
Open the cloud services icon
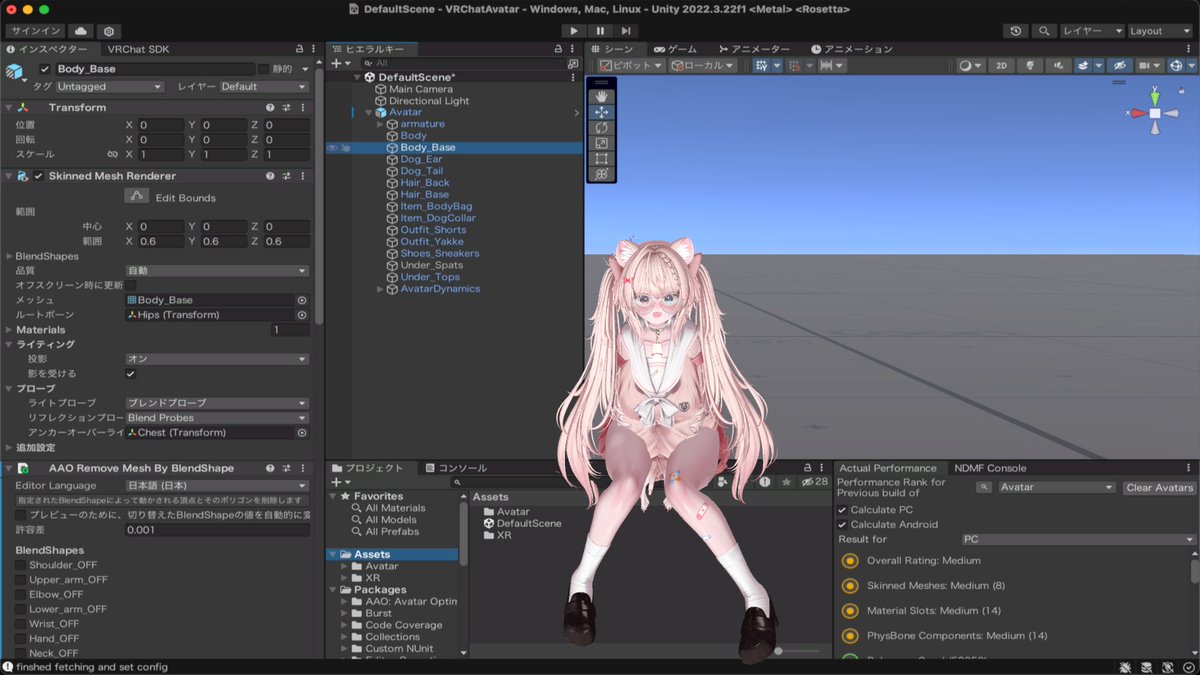pos(81,31)
